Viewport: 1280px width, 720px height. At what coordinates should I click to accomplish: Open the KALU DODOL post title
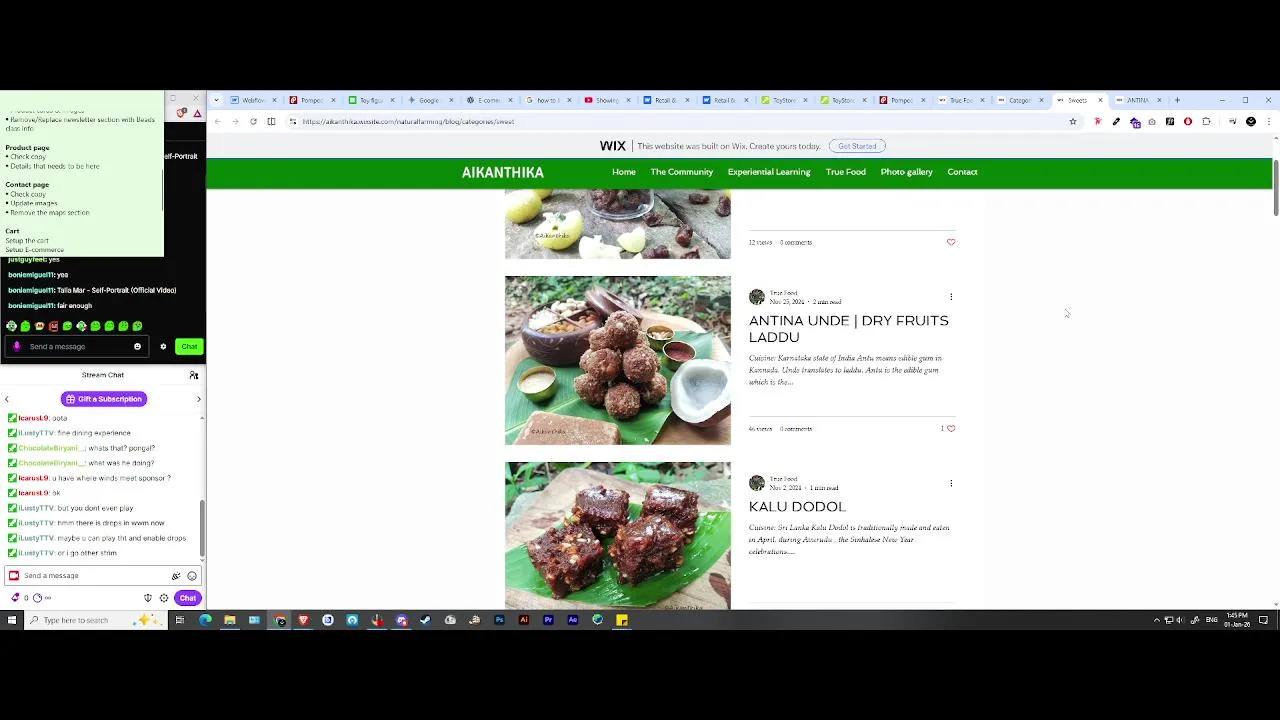797,507
